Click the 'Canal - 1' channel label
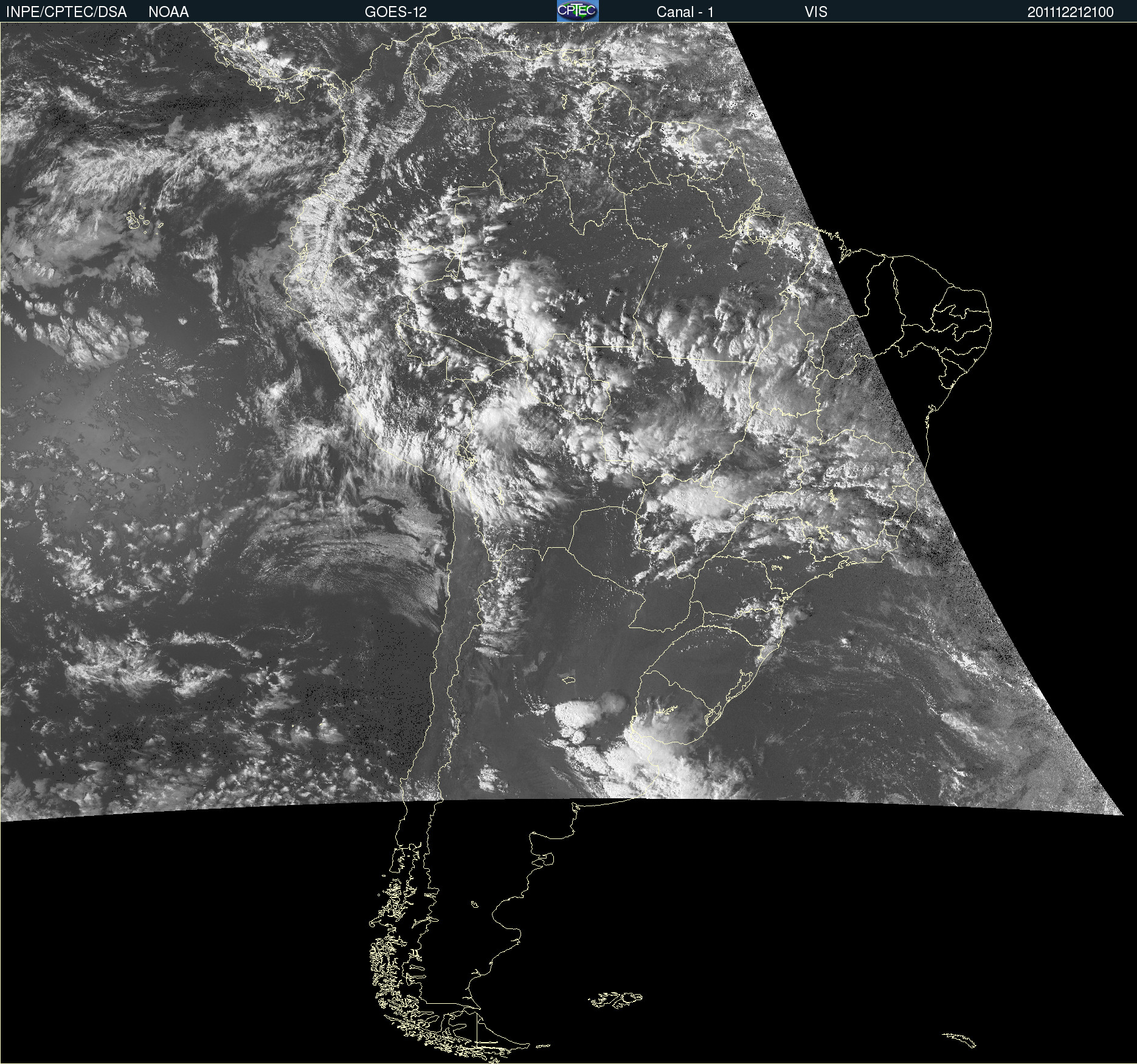The width and height of the screenshot is (1137, 1064). pos(685,12)
